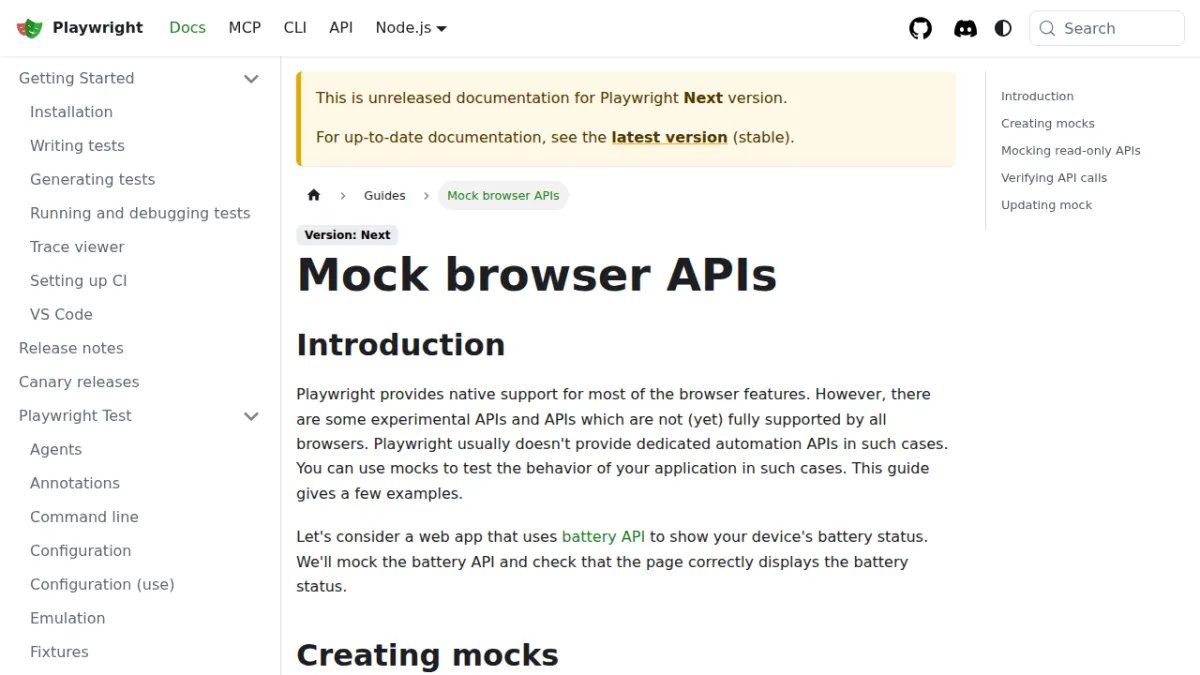The width and height of the screenshot is (1200, 675).
Task: Open the Trace viewer page
Action: [77, 247]
